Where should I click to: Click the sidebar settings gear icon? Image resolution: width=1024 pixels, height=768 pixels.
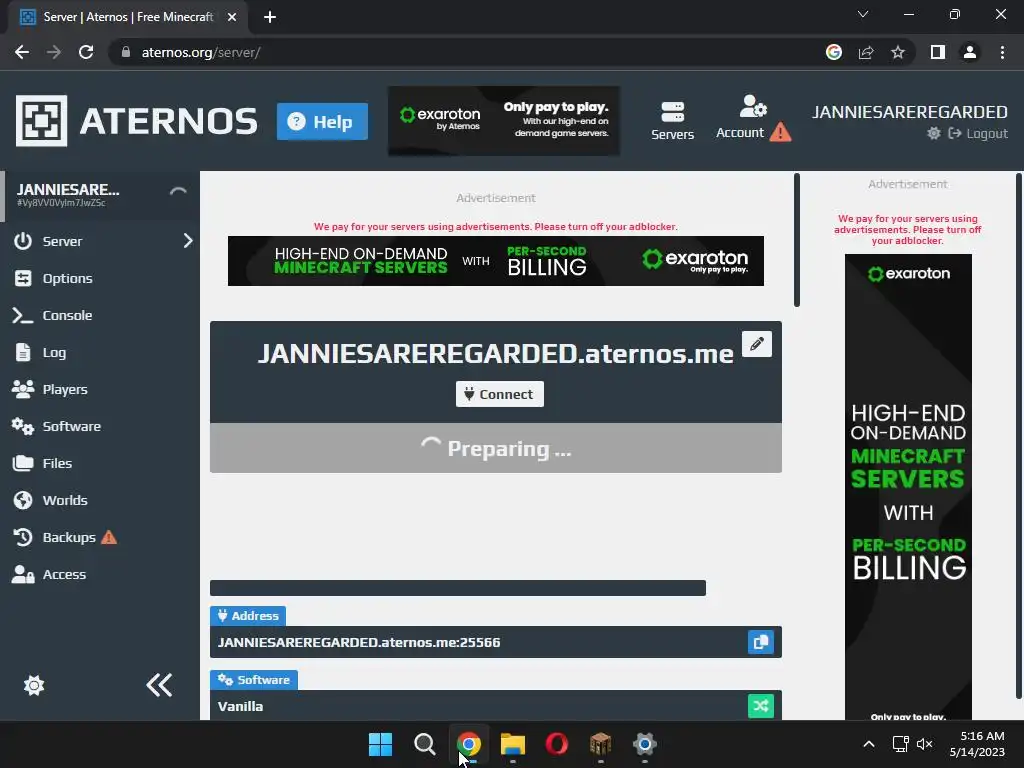[34, 685]
